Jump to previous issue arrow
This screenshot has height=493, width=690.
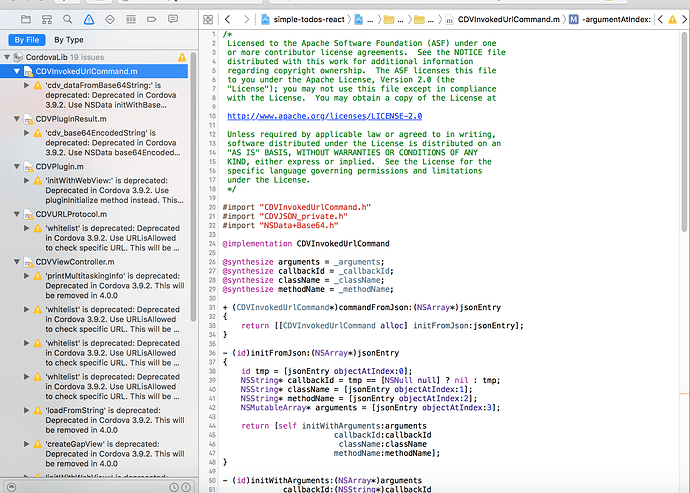pos(660,19)
